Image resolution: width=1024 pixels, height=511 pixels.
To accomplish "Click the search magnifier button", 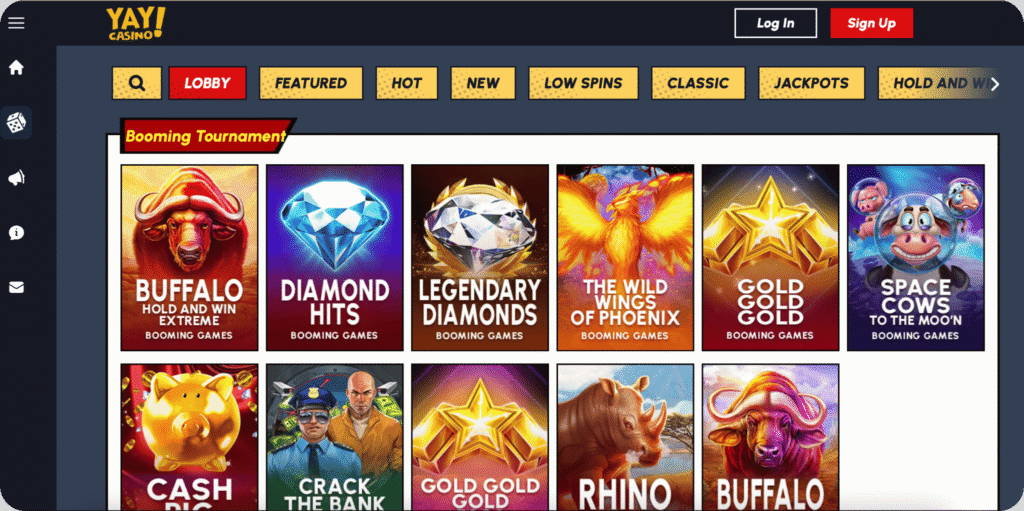I will (136, 83).
